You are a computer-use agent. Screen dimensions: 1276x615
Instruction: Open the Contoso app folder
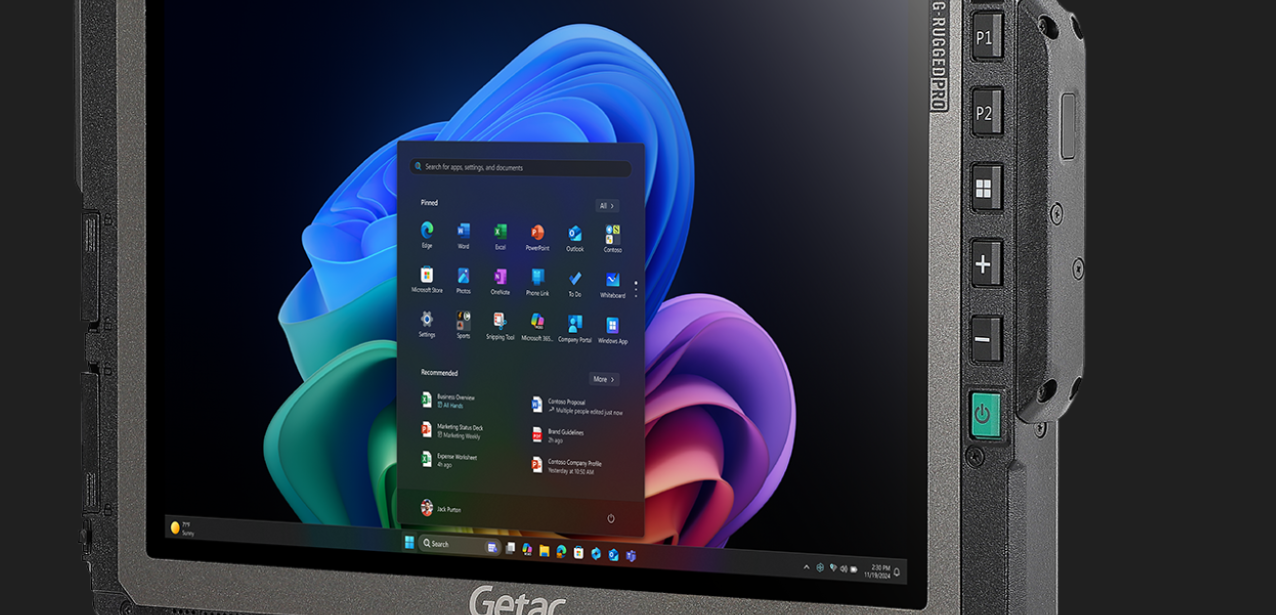(x=613, y=239)
